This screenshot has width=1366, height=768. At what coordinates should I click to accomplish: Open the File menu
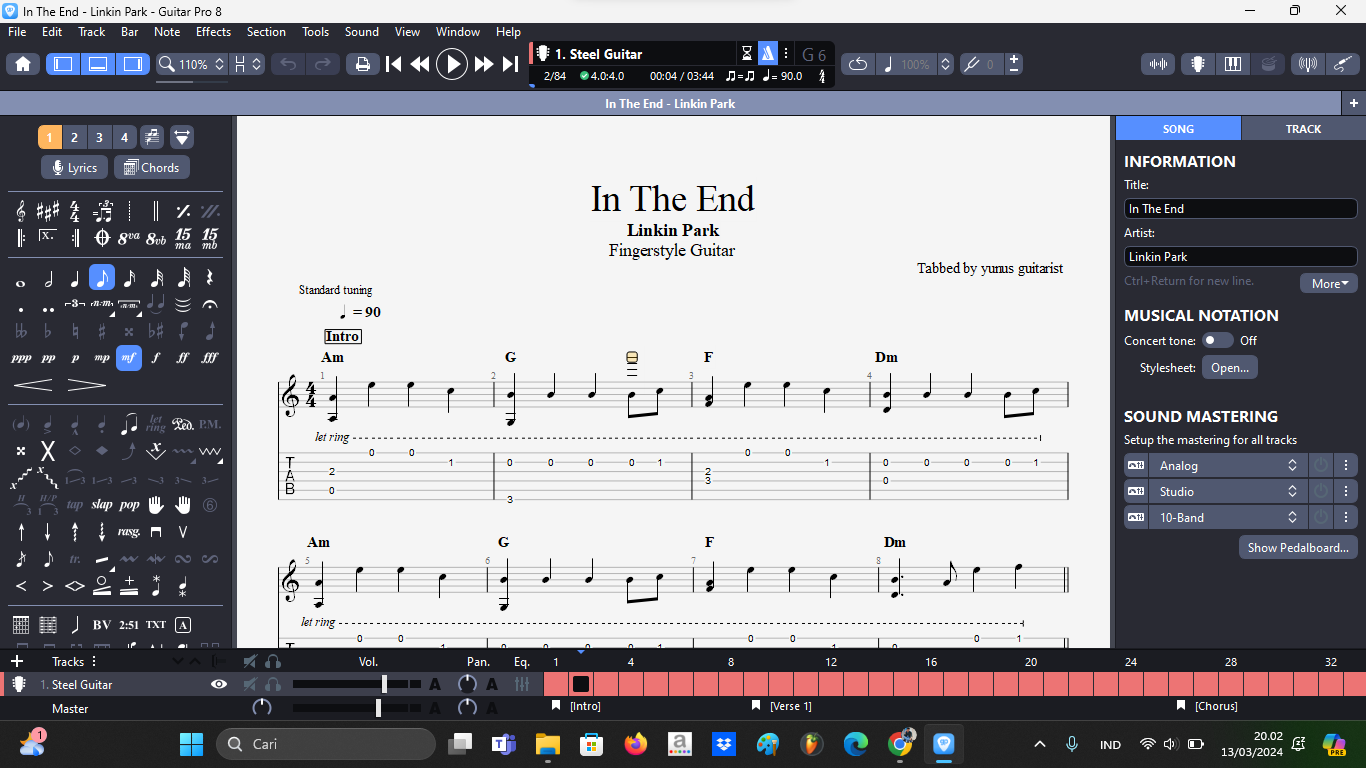pos(17,32)
